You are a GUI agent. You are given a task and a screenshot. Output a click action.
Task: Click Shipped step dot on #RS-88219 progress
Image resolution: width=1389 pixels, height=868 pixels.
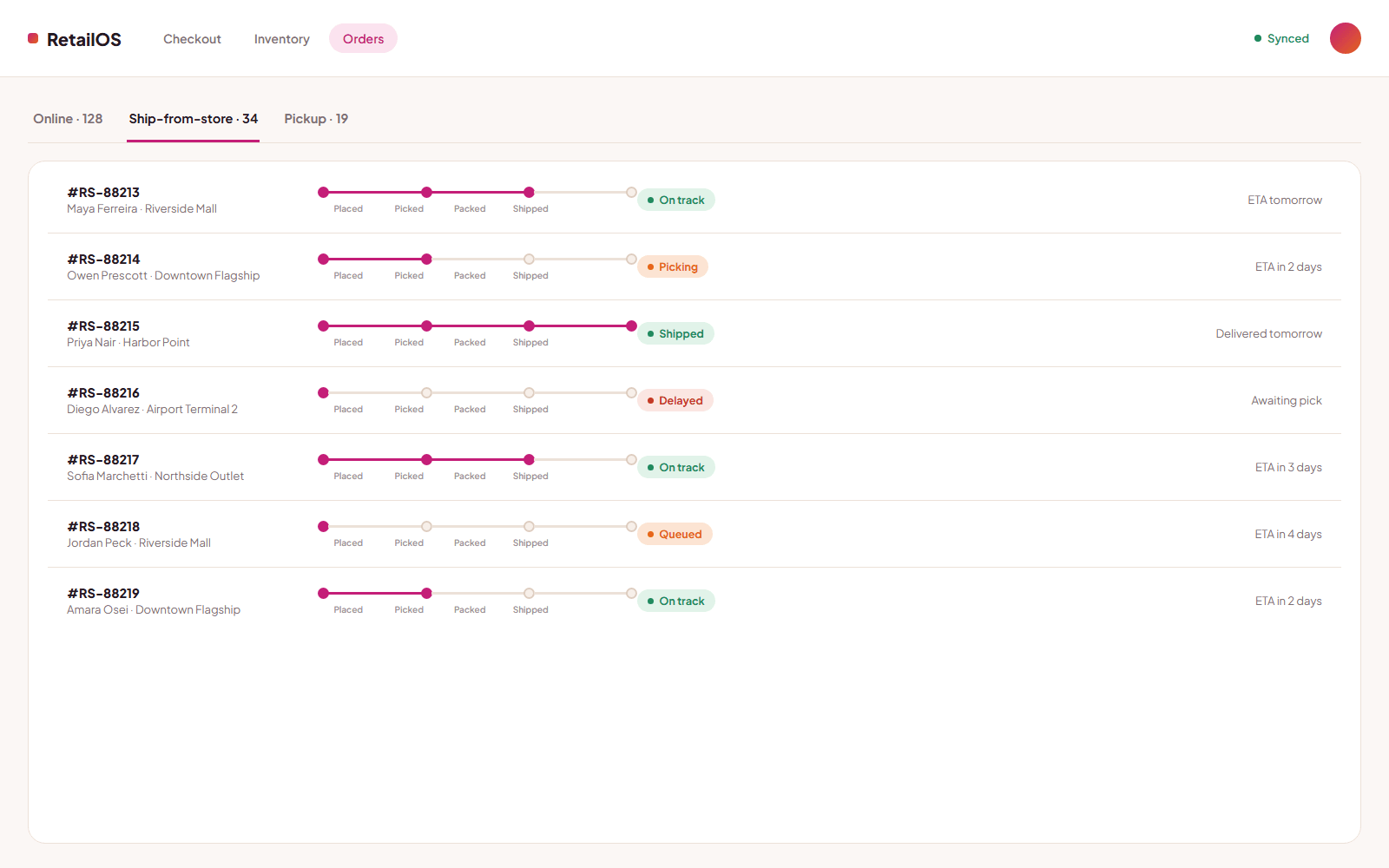631,593
